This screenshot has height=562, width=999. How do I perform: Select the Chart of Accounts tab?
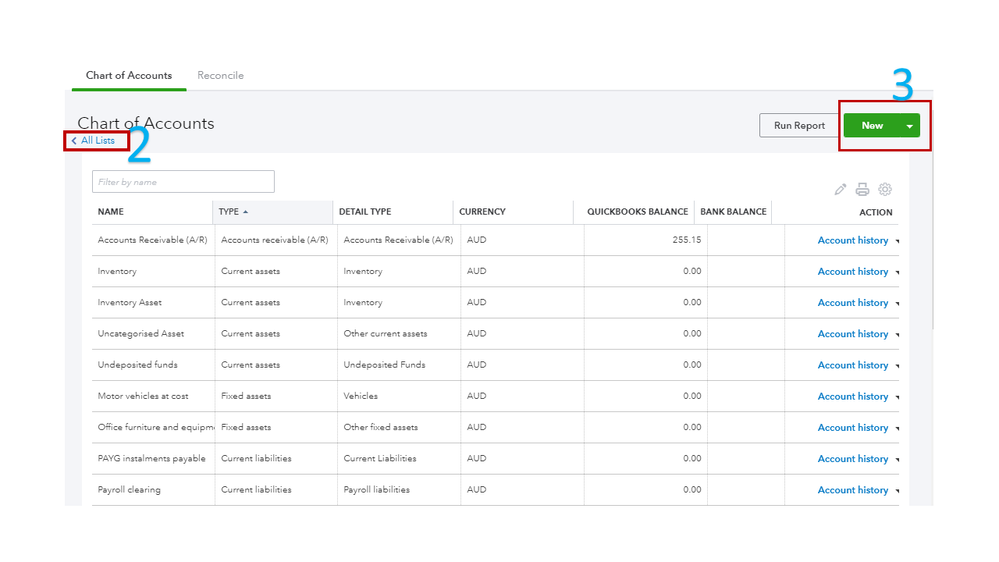tap(129, 76)
